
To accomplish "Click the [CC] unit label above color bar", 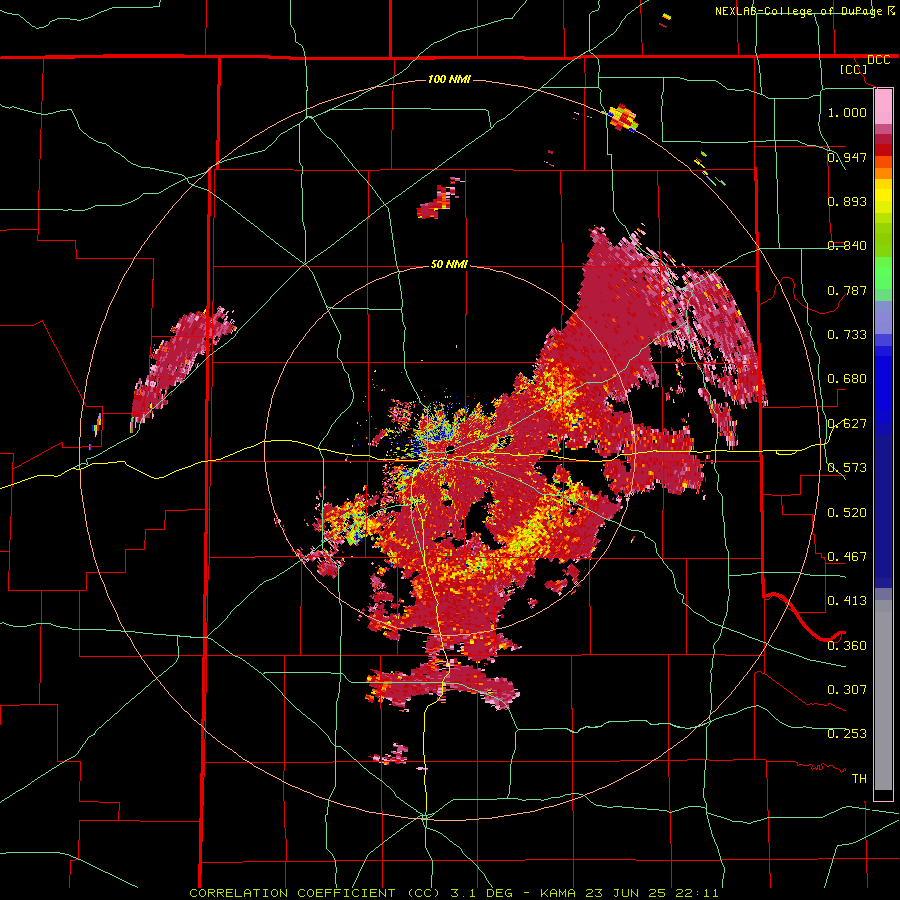I will coord(854,69).
